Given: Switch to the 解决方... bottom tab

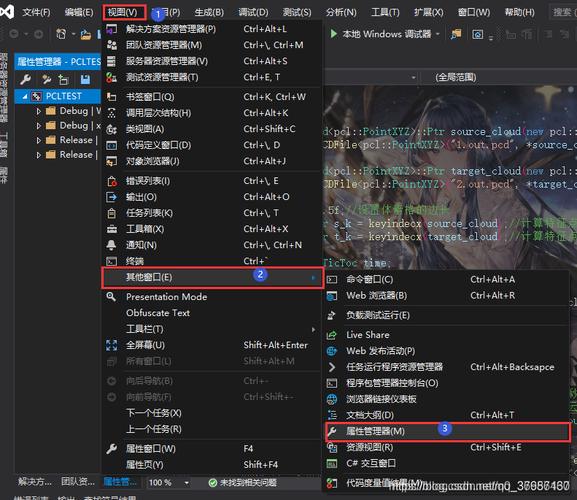Looking at the screenshot, I should pos(35,482).
